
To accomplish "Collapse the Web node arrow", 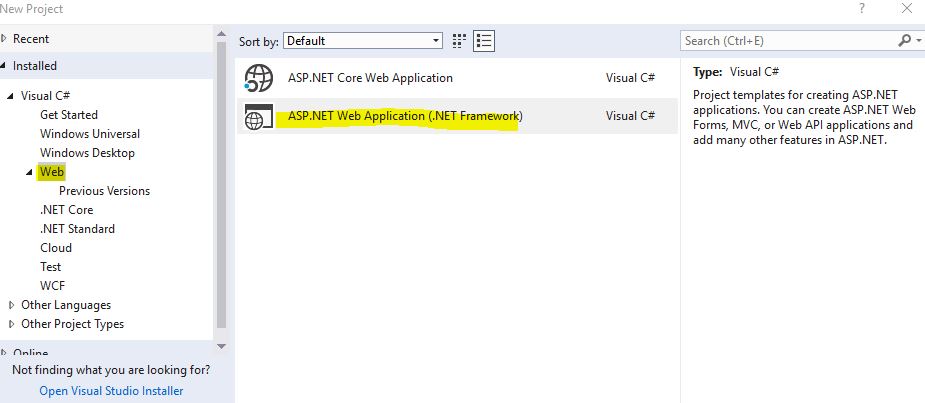I will pyautogui.click(x=29, y=172).
